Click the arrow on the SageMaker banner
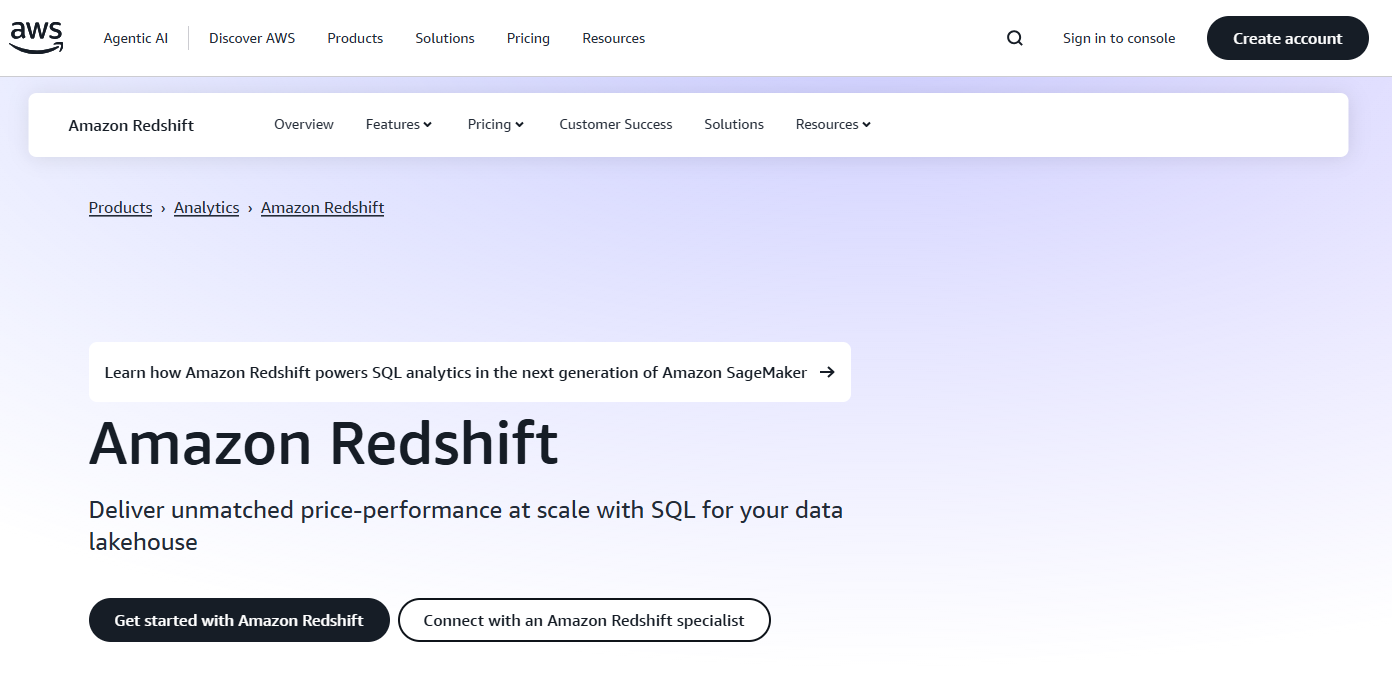 (x=827, y=371)
